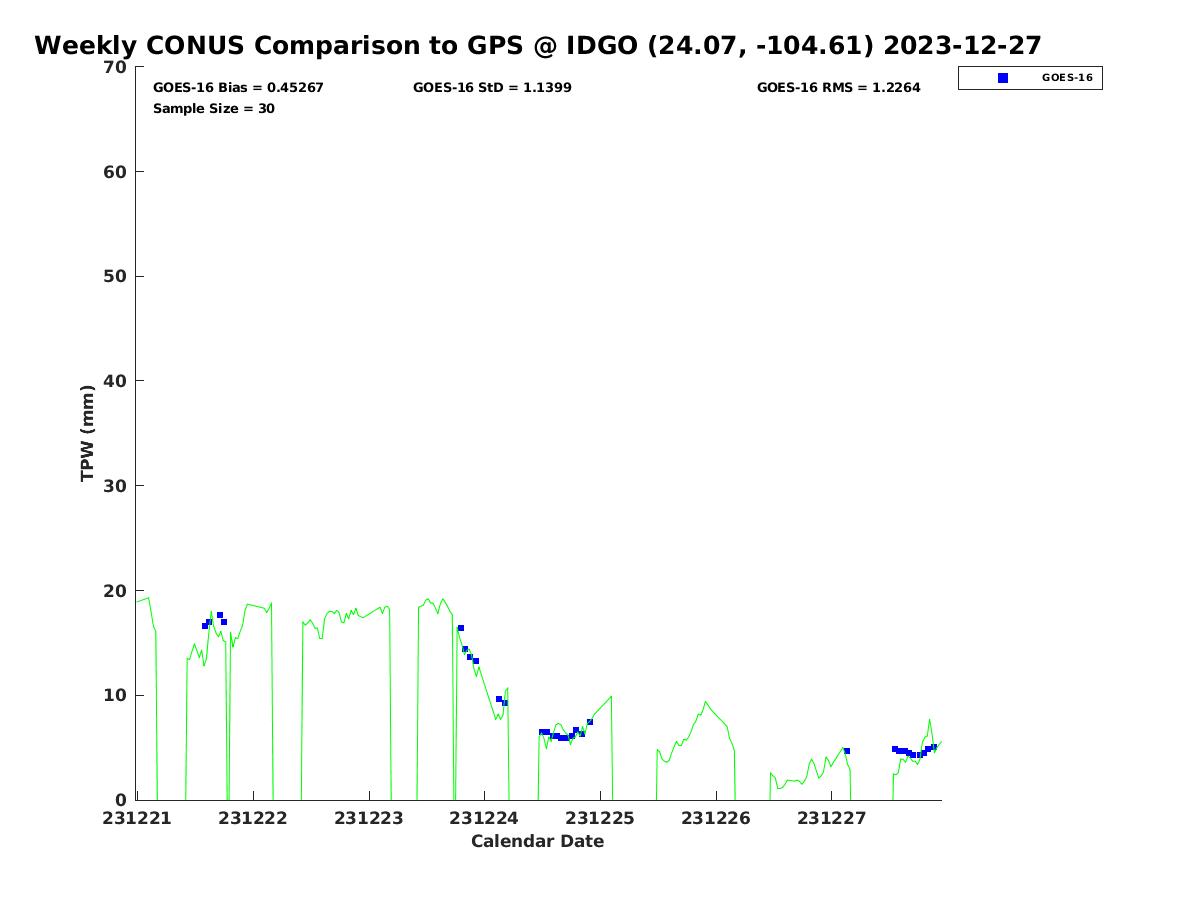Select the 231226 date tick label
Viewport: 1200px width, 900px height.
[x=715, y=818]
